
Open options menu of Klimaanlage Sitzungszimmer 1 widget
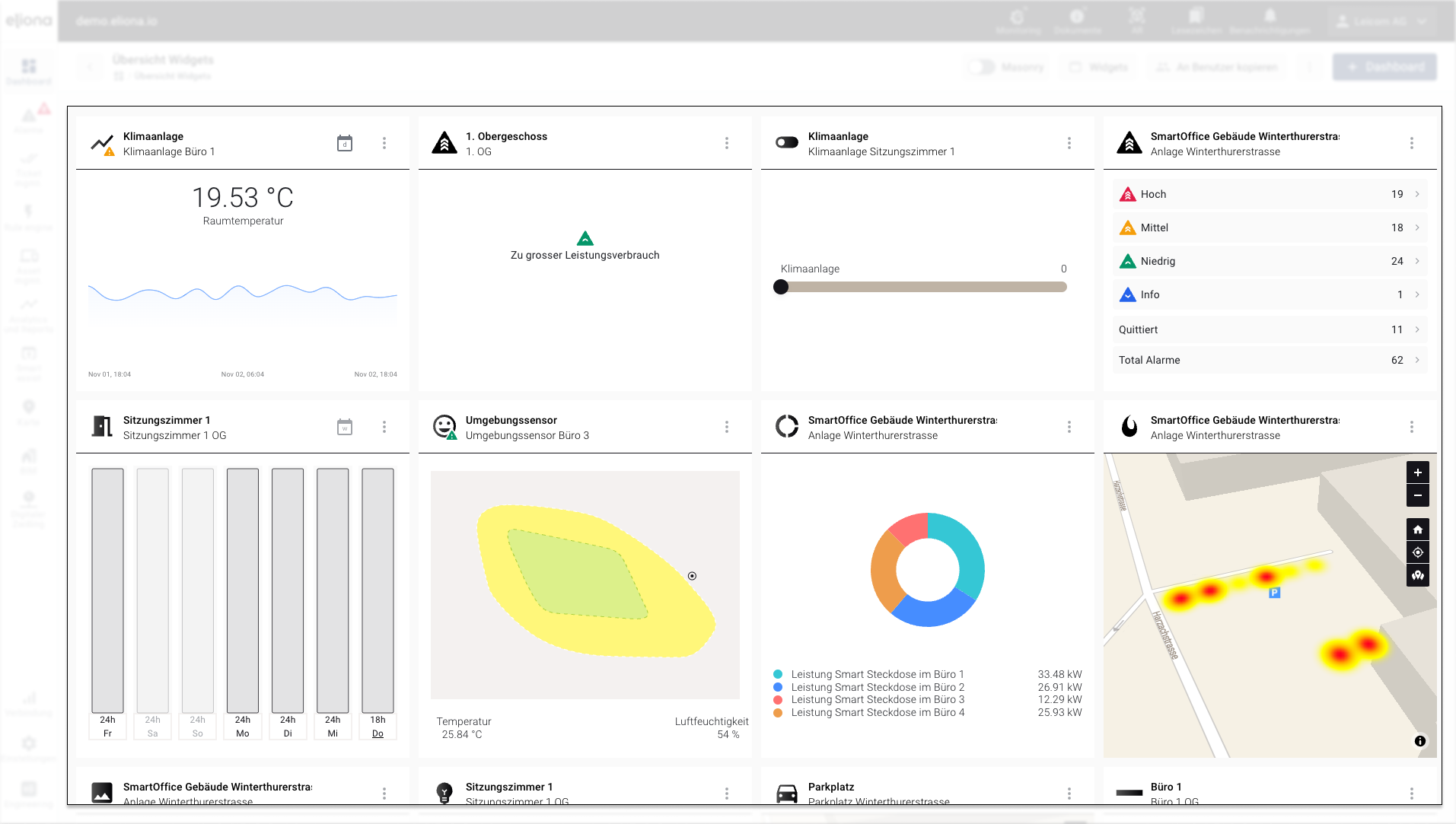(1069, 143)
